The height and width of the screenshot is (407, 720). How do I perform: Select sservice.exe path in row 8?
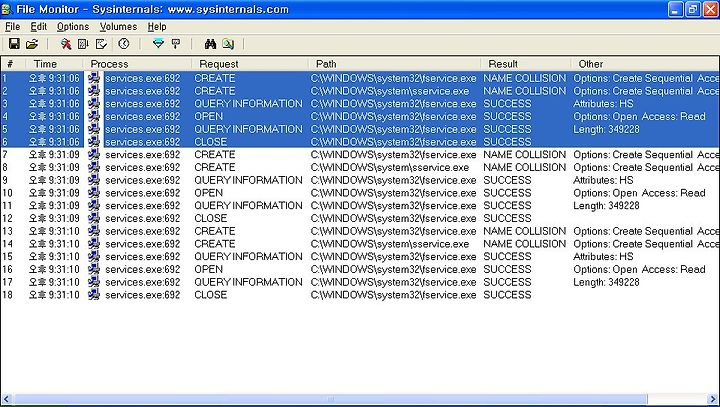click(x=390, y=167)
